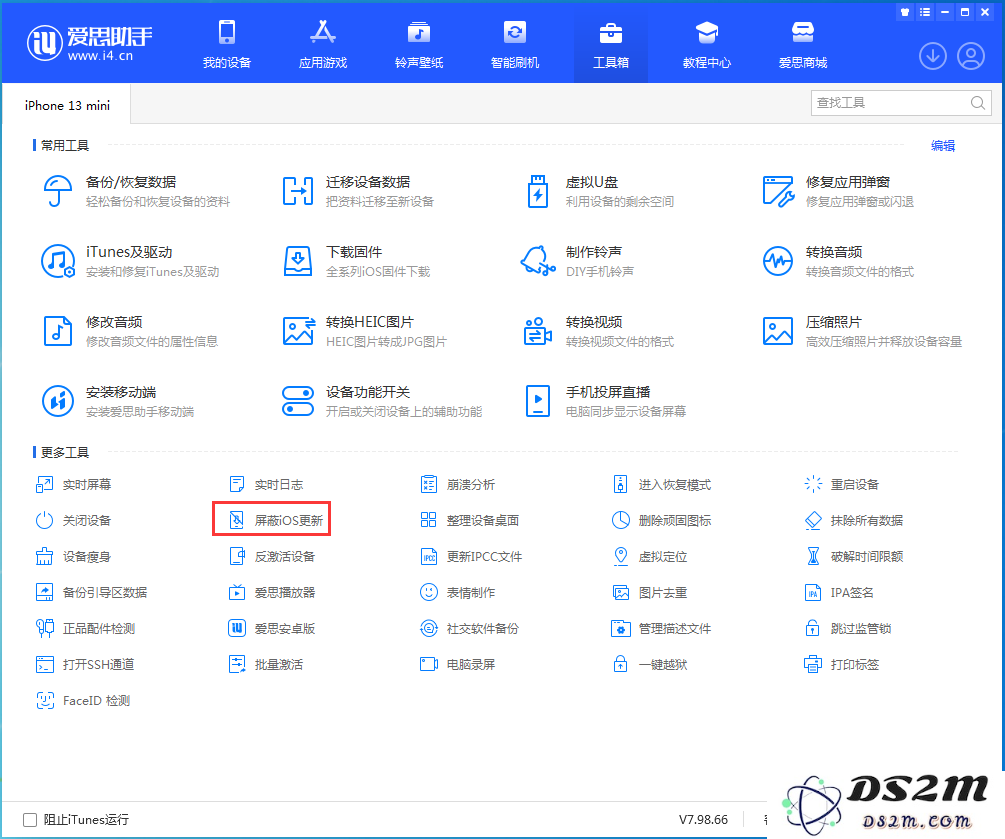The width and height of the screenshot is (1005, 839).
Task: Click the 重启设备 spinner icon
Action: point(813,485)
